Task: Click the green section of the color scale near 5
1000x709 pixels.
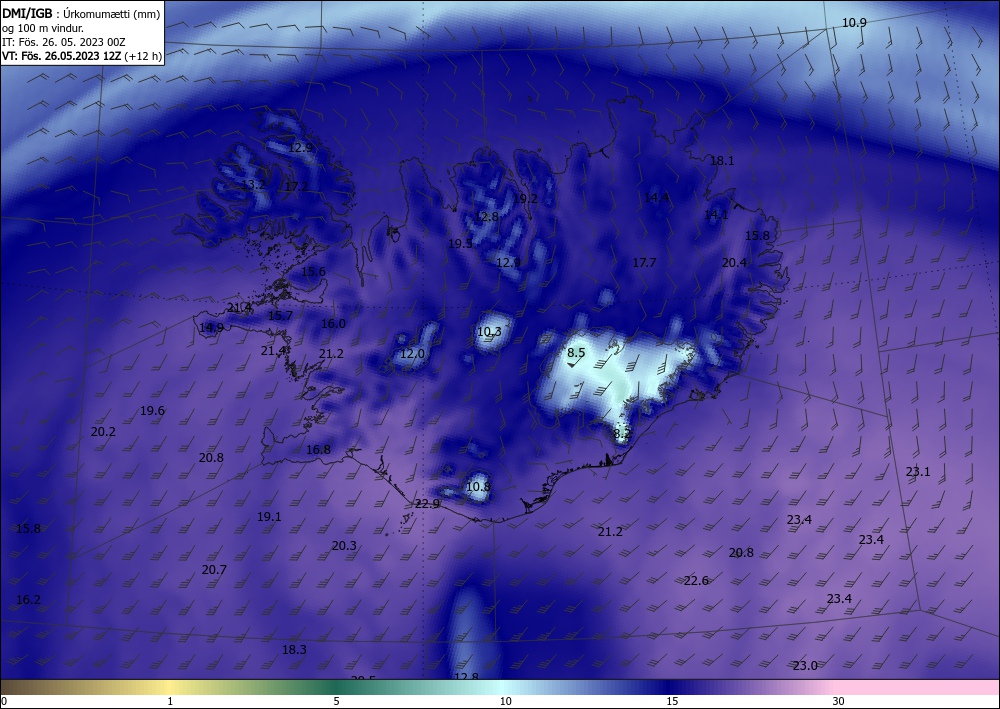Action: pos(338,687)
